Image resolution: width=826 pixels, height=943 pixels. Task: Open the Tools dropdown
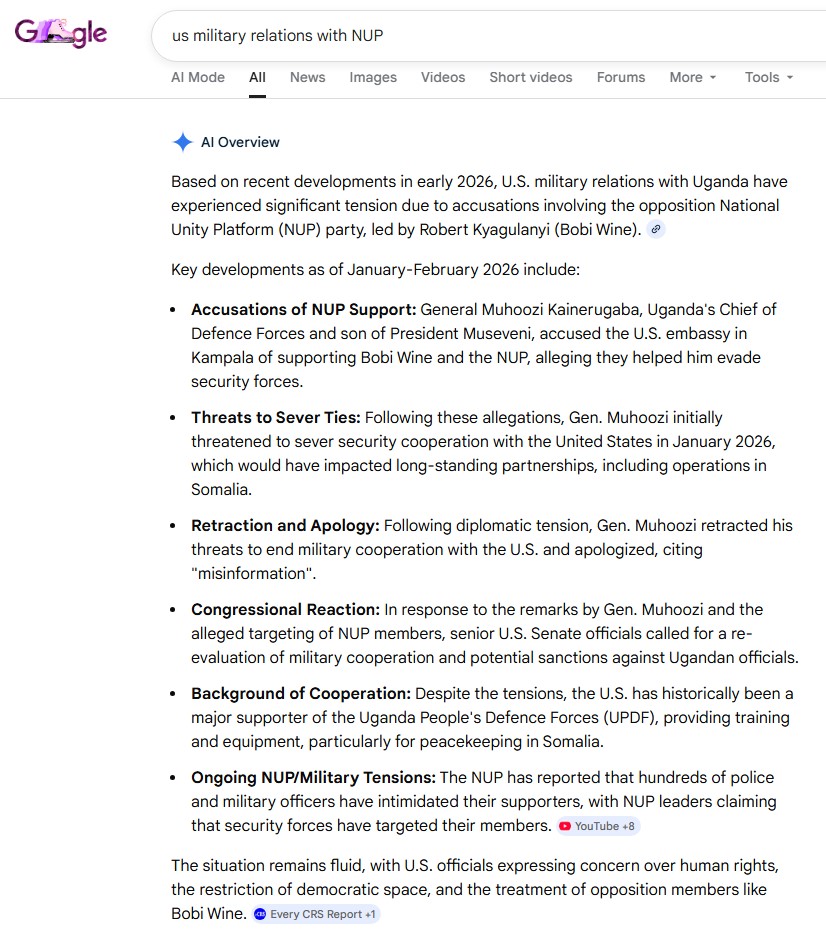coord(768,77)
